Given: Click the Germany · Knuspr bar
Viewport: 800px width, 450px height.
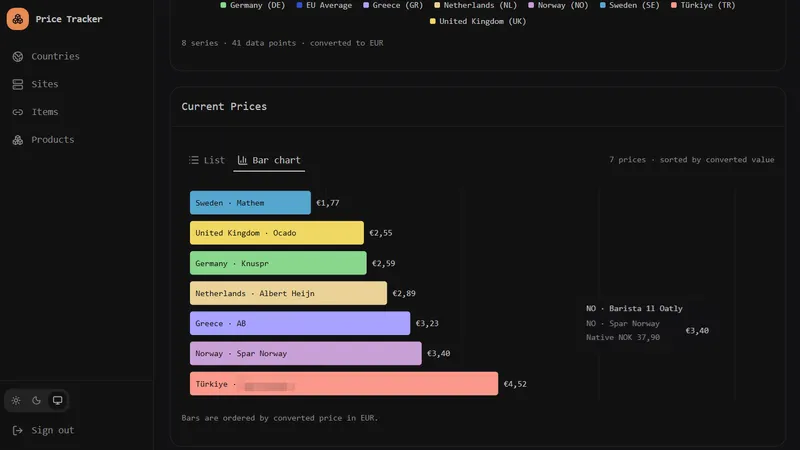Looking at the screenshot, I should (x=278, y=263).
